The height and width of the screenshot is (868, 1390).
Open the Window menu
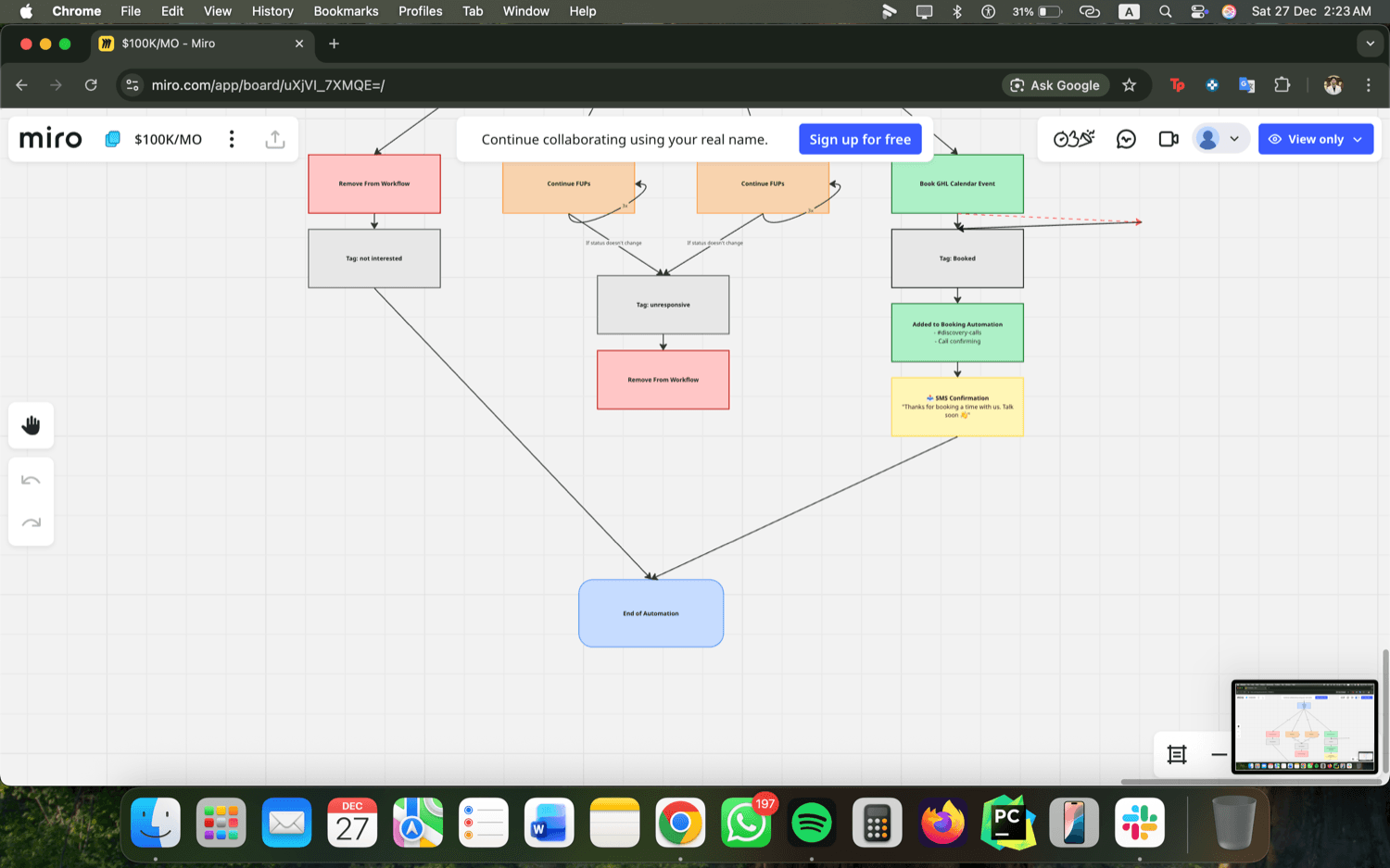coord(525,11)
